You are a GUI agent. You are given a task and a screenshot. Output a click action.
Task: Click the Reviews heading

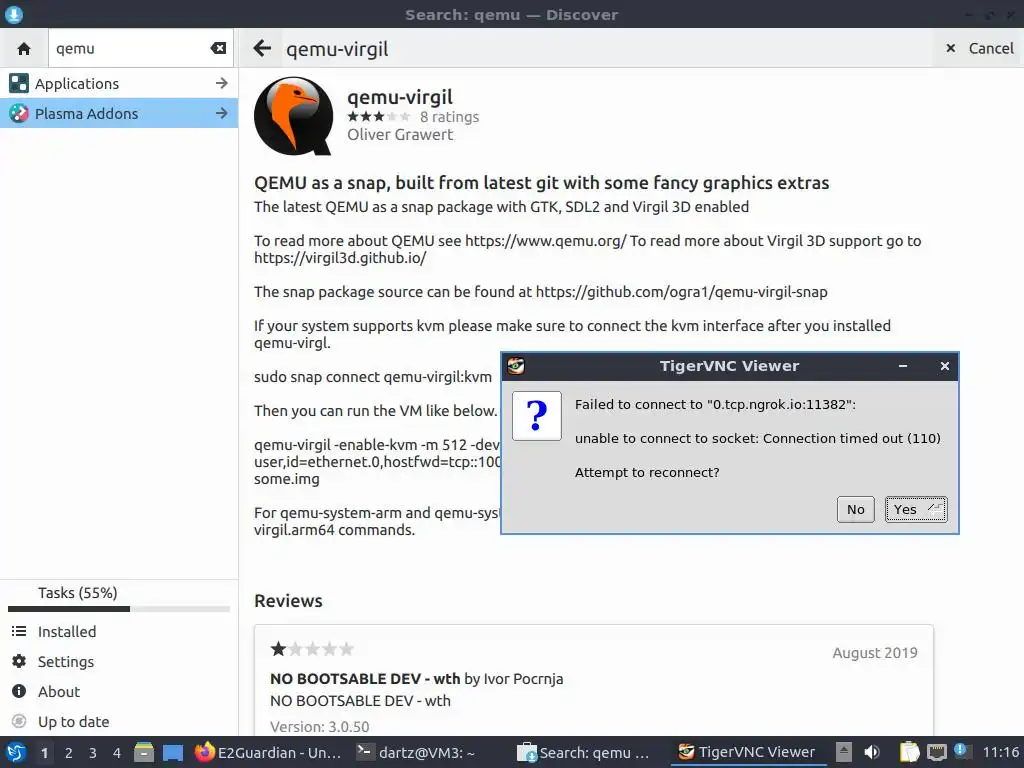288,601
